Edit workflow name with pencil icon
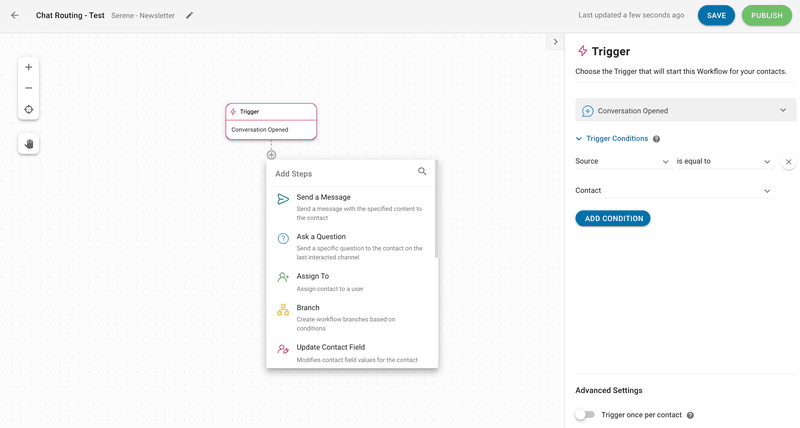 [189, 15]
